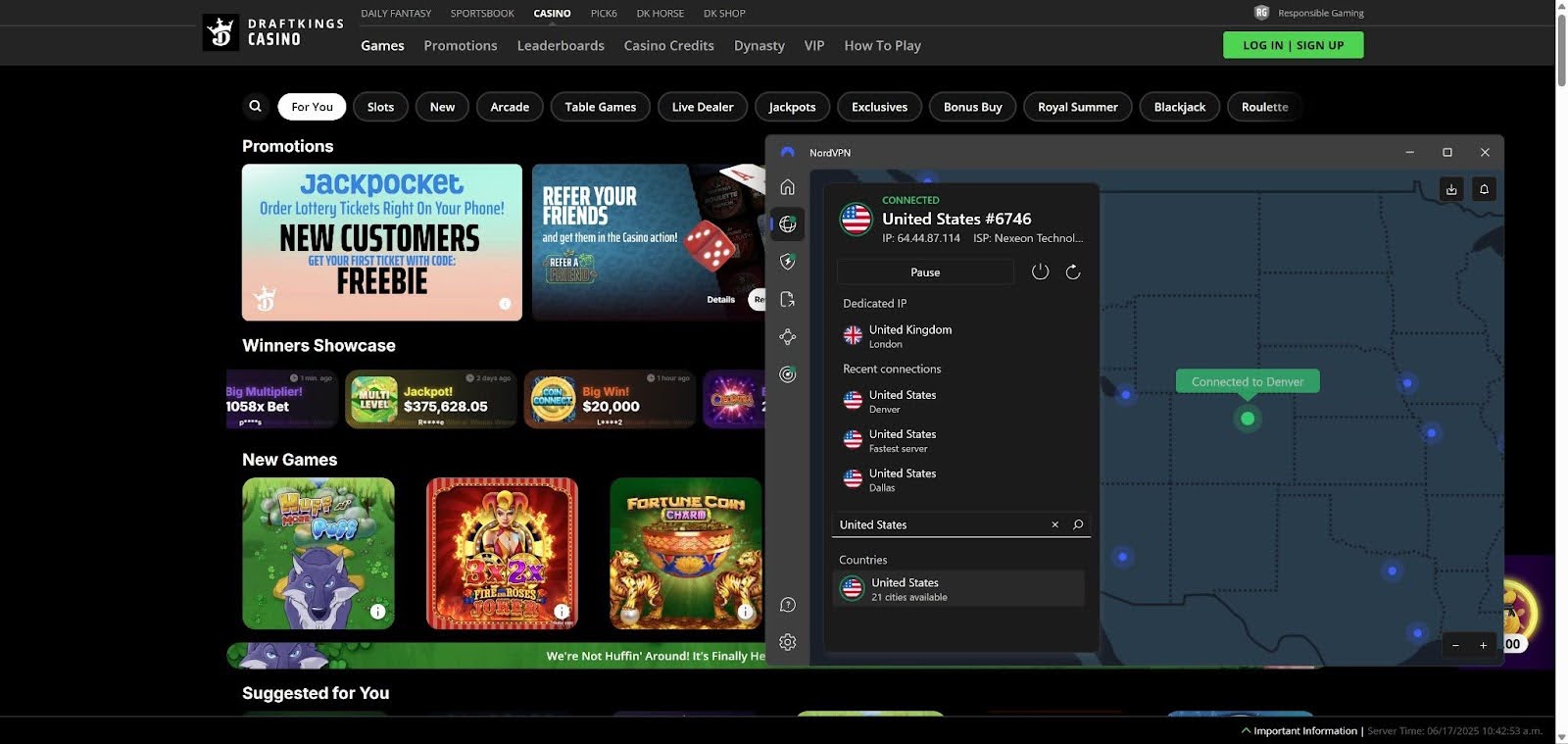1568x744 pixels.
Task: Open info icon on Fortune Coin Charm game
Action: click(745, 612)
